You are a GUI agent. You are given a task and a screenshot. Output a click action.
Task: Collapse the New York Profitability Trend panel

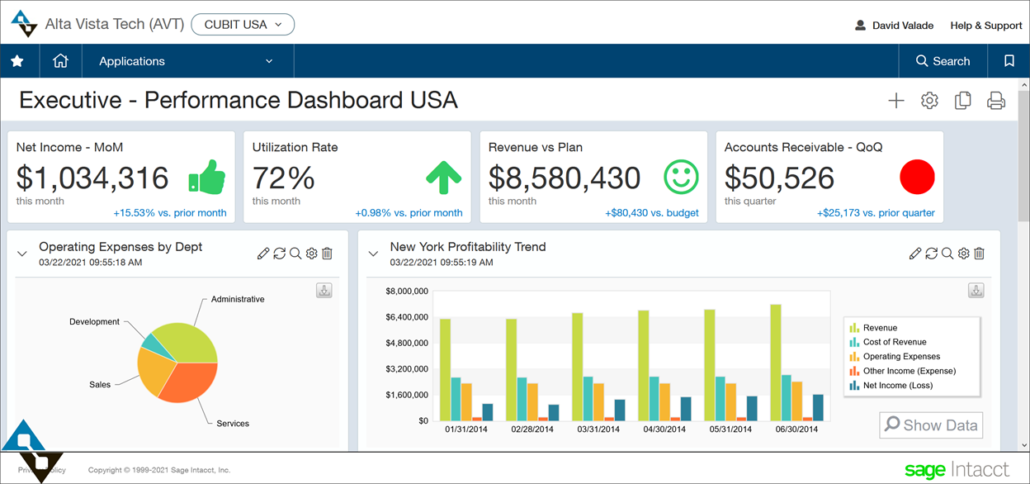(373, 253)
